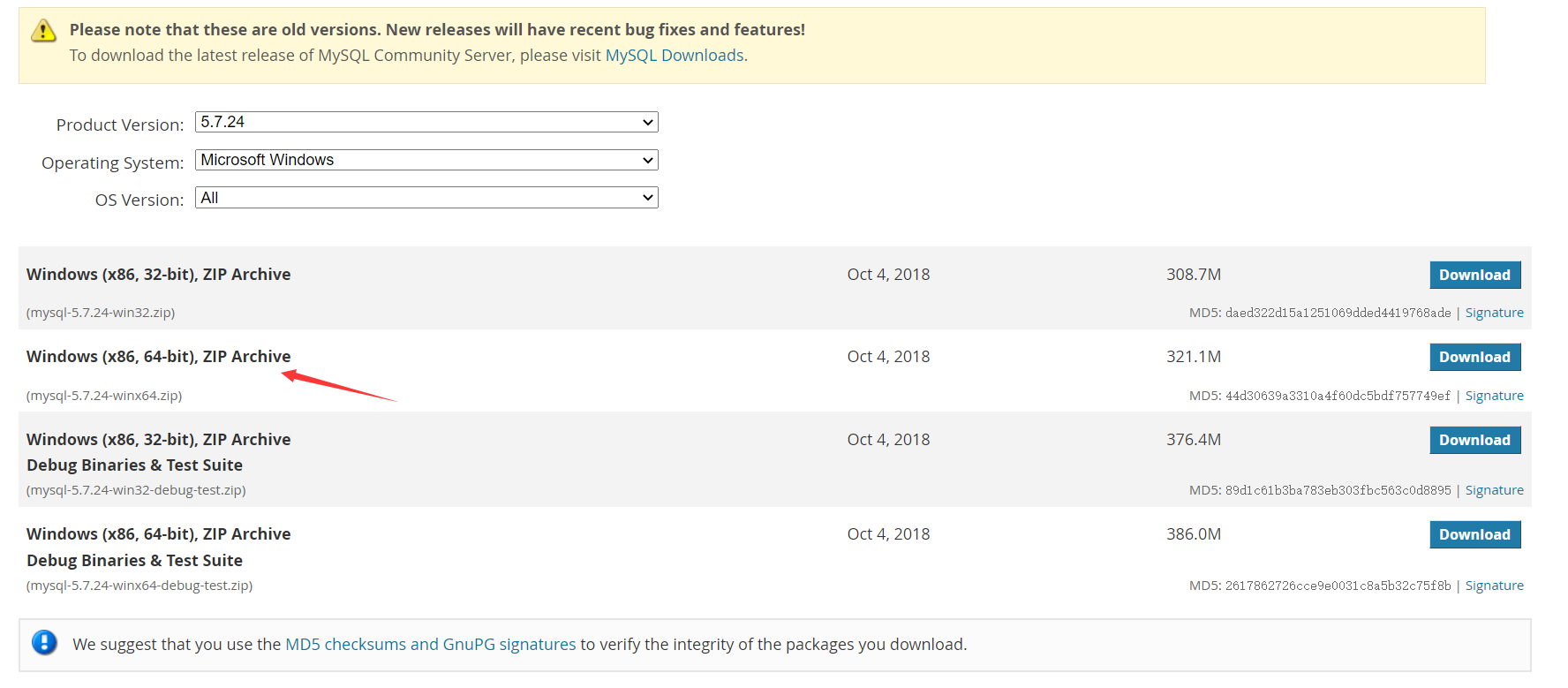Click the OS Version label
This screenshot has width=1568, height=688.
point(139,200)
